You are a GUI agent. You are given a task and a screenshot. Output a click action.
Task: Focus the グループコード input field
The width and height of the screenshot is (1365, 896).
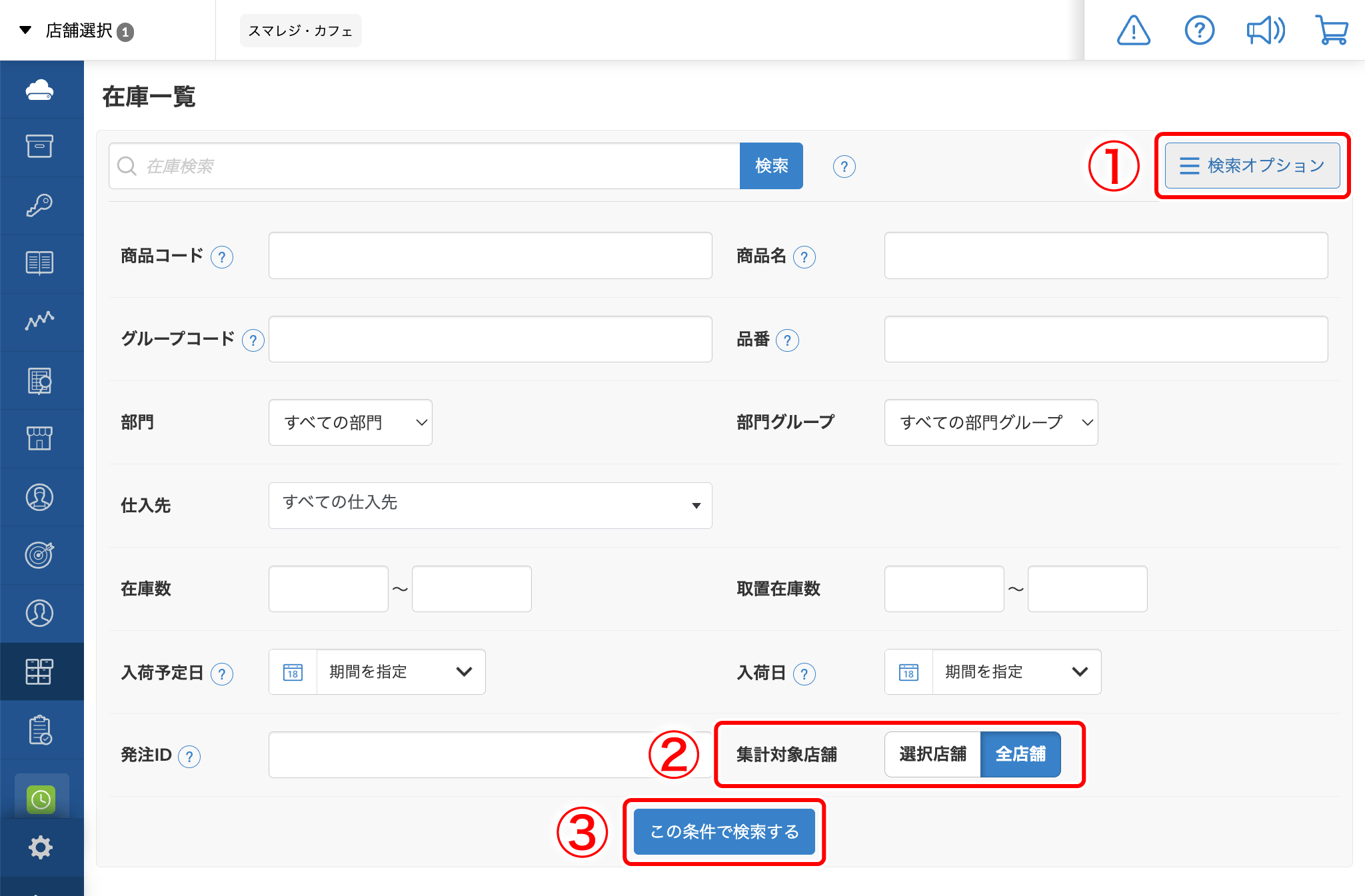[491, 339]
